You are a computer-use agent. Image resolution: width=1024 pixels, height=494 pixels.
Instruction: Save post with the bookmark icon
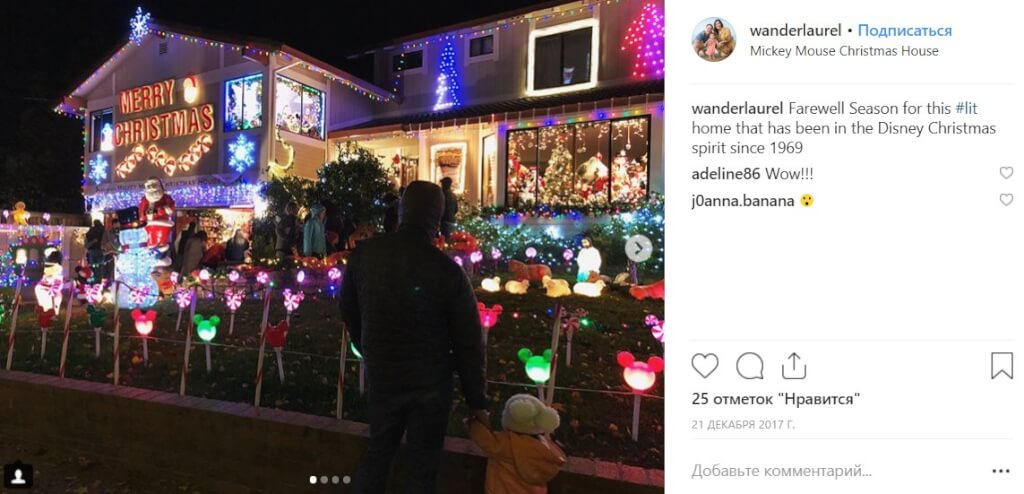point(1001,366)
